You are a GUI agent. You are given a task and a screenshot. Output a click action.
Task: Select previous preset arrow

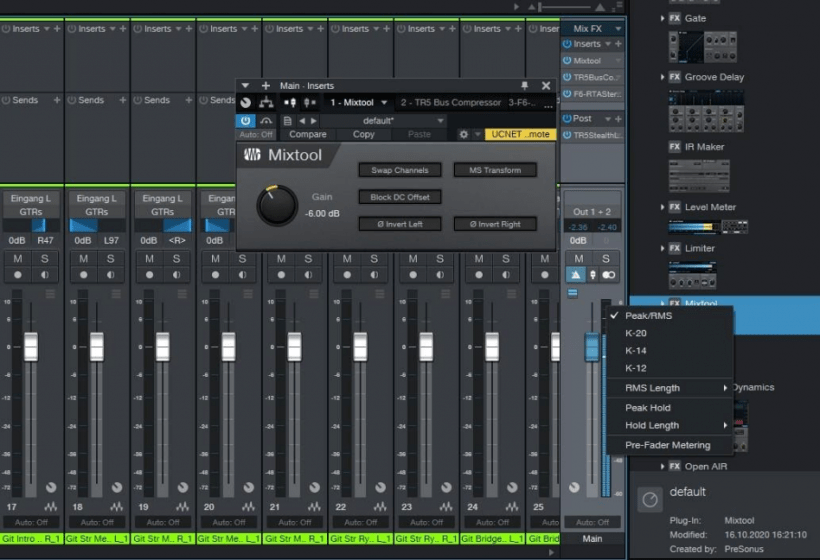302,121
